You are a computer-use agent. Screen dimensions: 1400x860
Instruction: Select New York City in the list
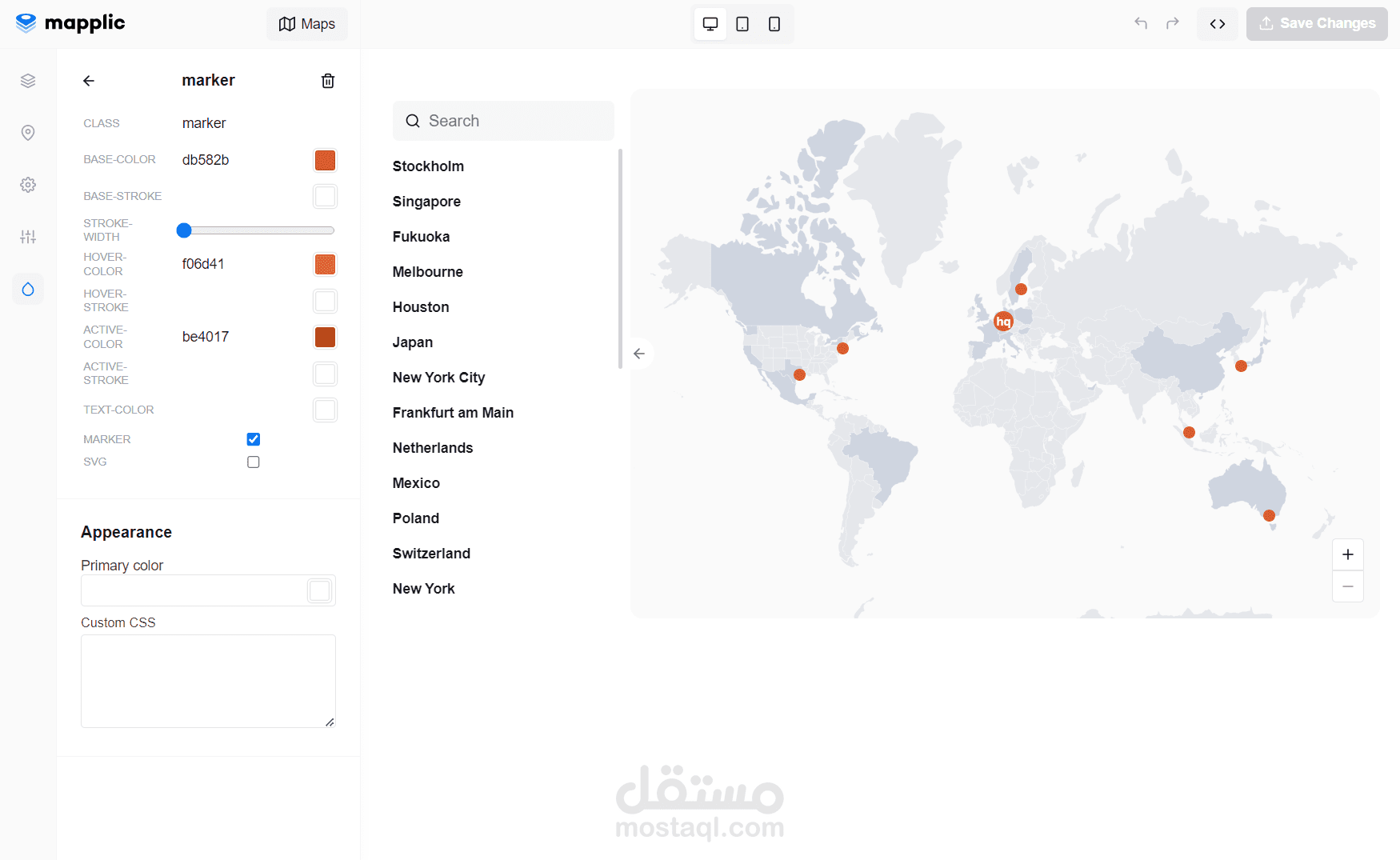click(438, 378)
